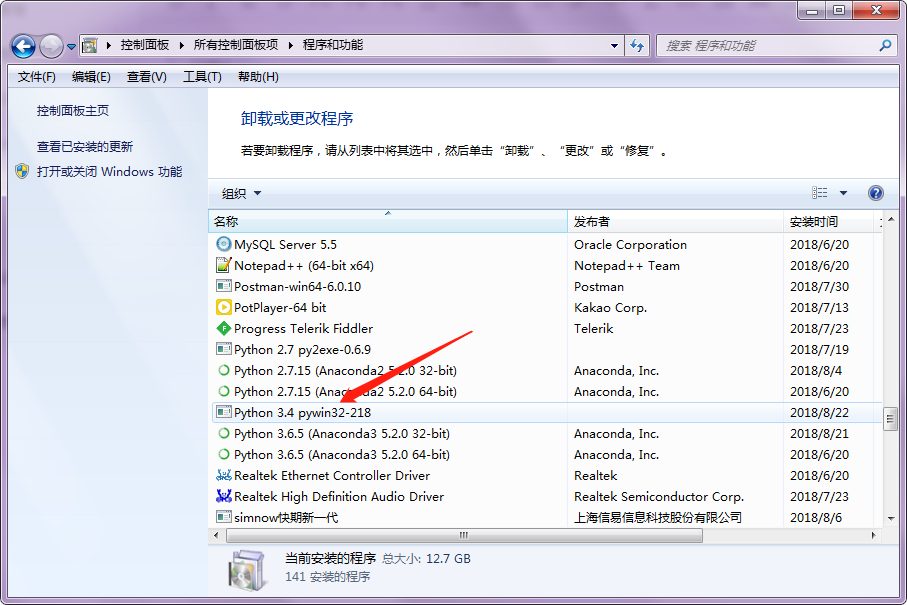
Task: Select Python 3.4 pywin32-218 name text
Action: [x=303, y=412]
